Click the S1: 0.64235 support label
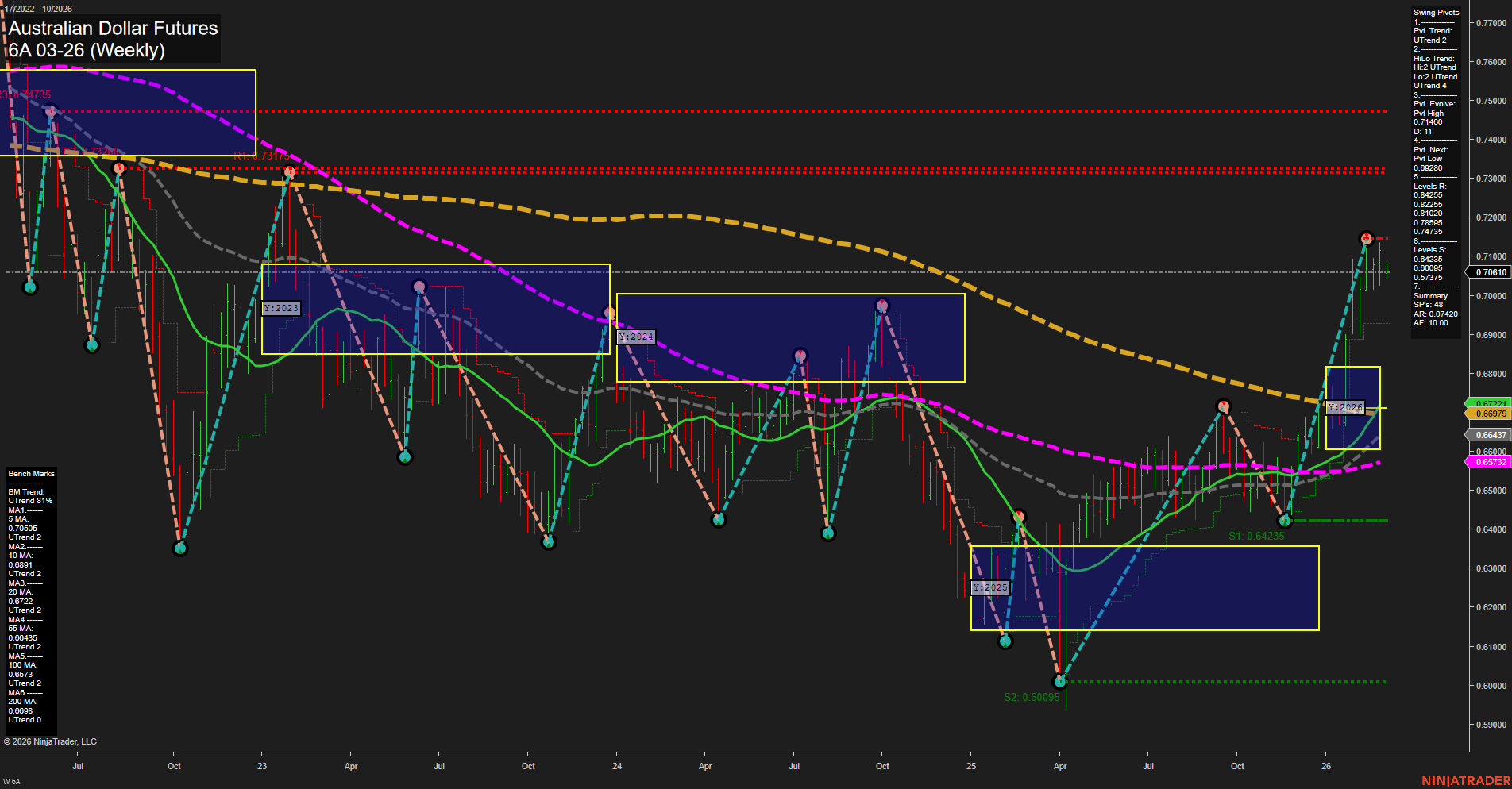The width and height of the screenshot is (1512, 789). 1257,536
